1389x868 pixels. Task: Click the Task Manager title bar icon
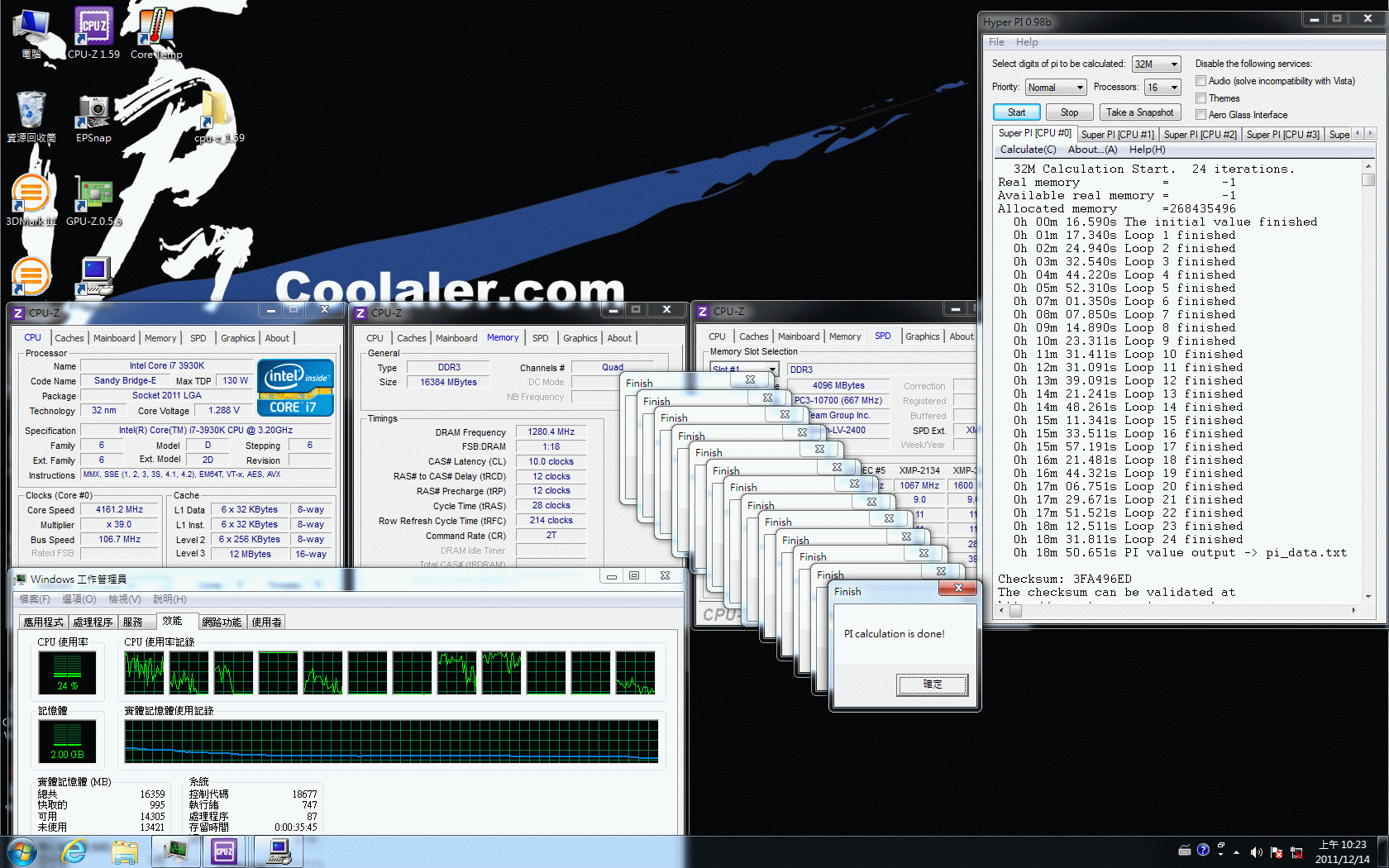20,579
